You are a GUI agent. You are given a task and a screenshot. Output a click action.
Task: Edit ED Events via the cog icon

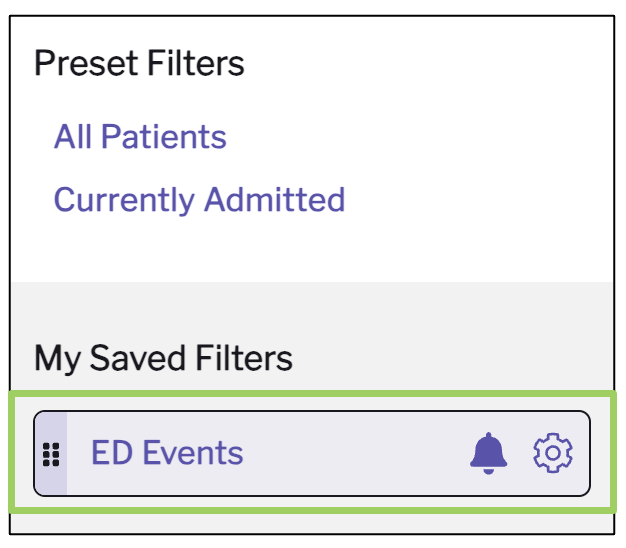553,453
